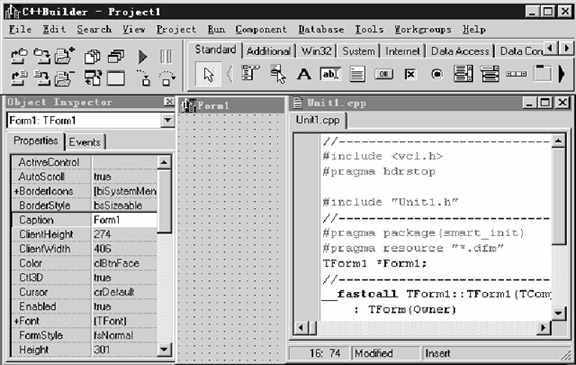Open the Edit menu
This screenshot has width=576, height=365.
pyautogui.click(x=54, y=29)
